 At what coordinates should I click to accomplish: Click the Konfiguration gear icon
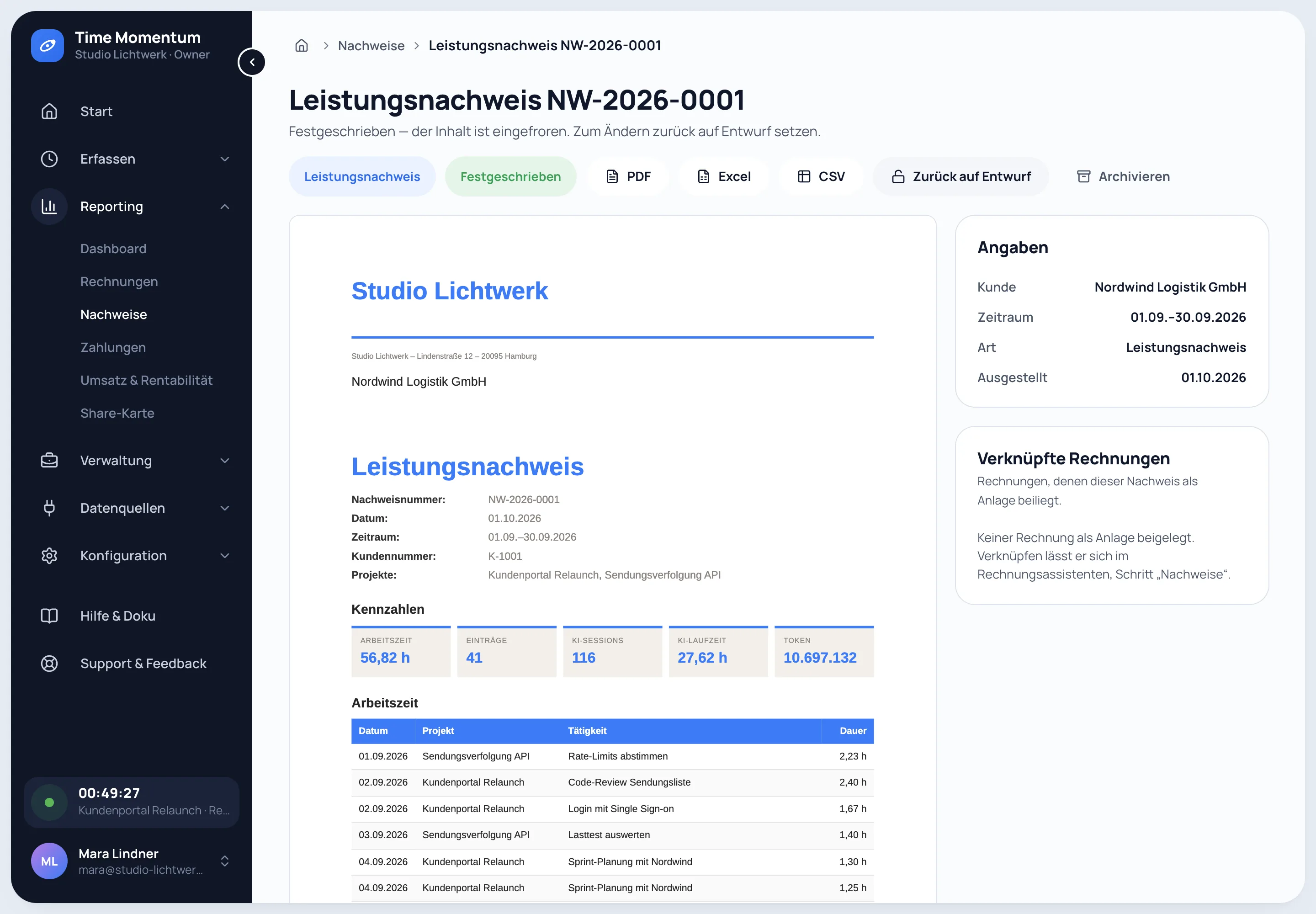pos(49,556)
